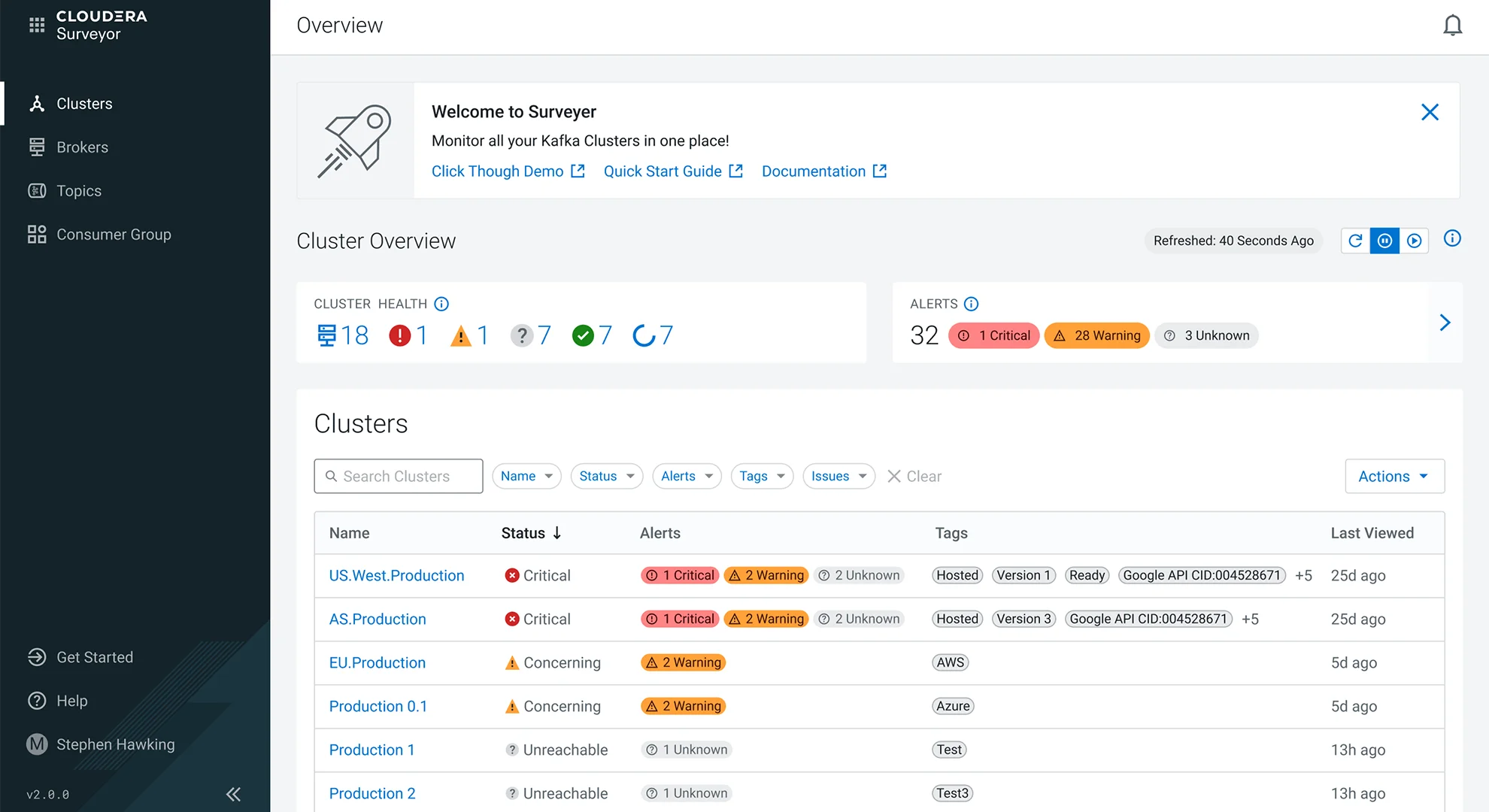The image size is (1489, 812).
Task: Open the Alerts info tooltip icon
Action: pos(971,304)
